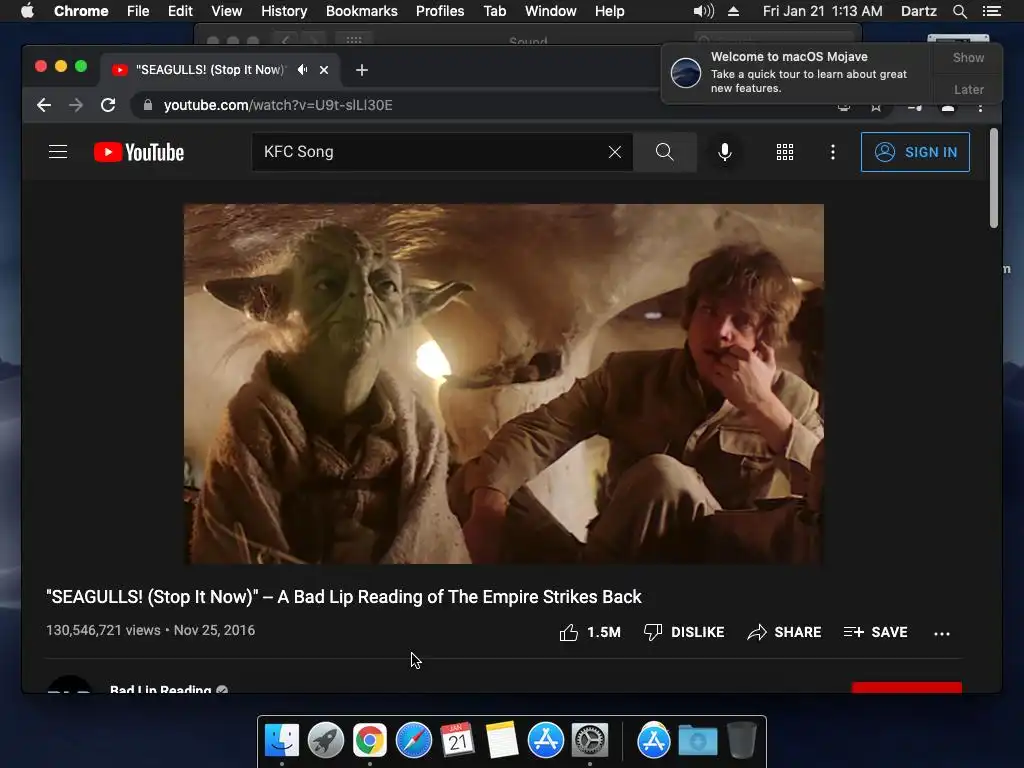1024x768 pixels.
Task: Open Safari from the Dock
Action: pos(413,740)
